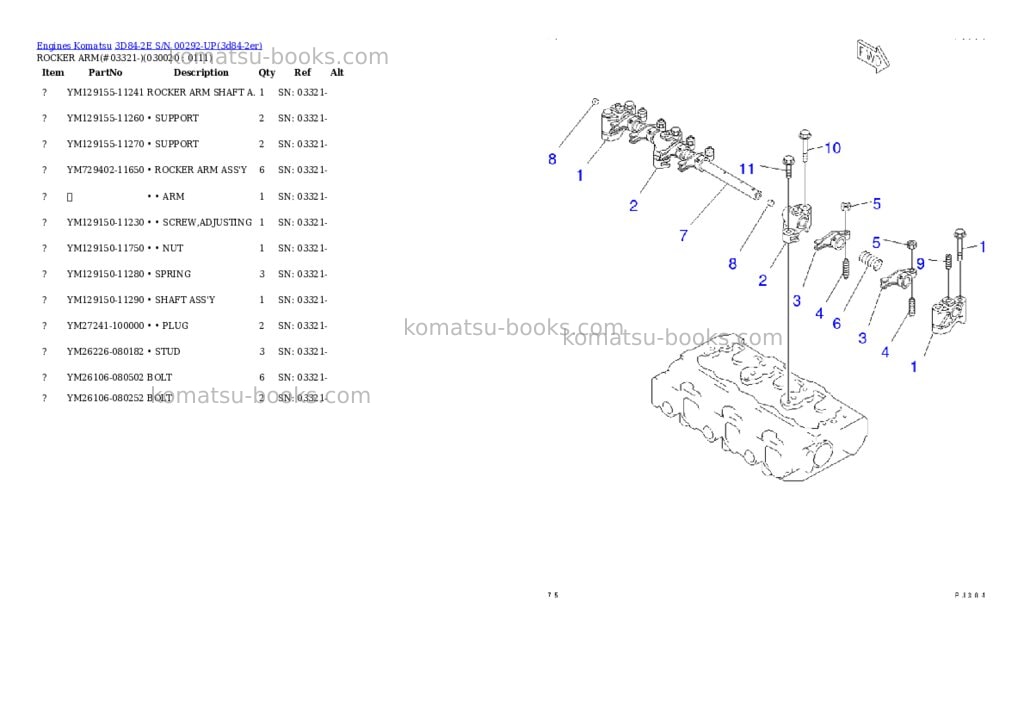
Task: Click the ROCKER ARM page title text
Action: tap(125, 58)
